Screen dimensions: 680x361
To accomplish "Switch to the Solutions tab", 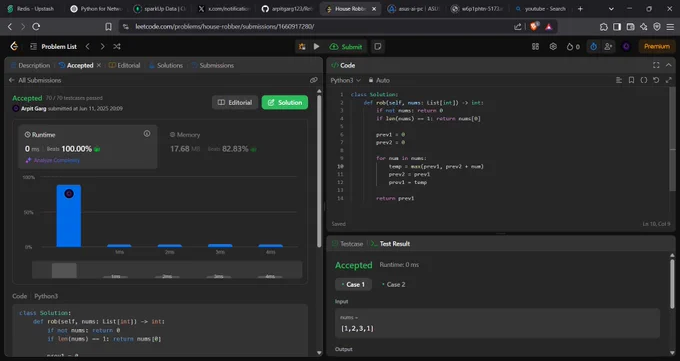I will (x=166, y=66).
